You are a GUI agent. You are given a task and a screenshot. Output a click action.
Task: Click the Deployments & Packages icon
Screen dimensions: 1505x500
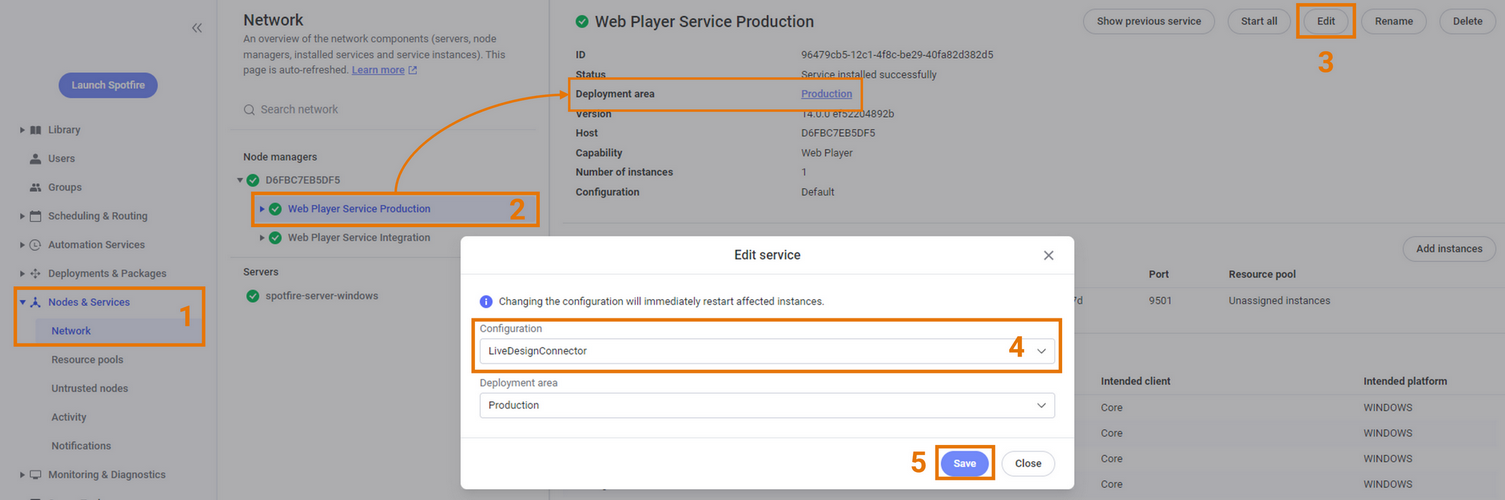[36, 273]
